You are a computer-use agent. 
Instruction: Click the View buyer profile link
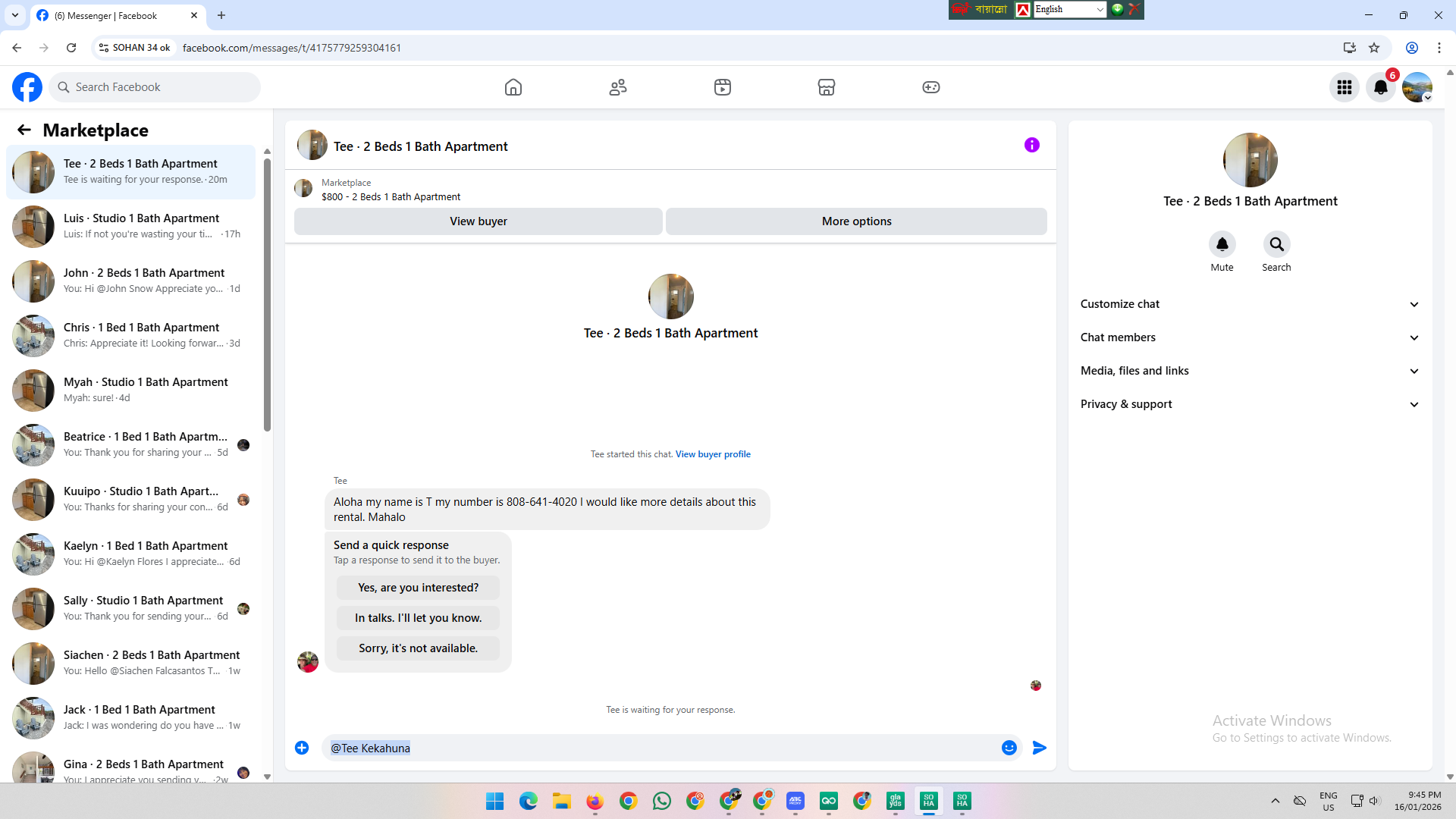(x=713, y=454)
